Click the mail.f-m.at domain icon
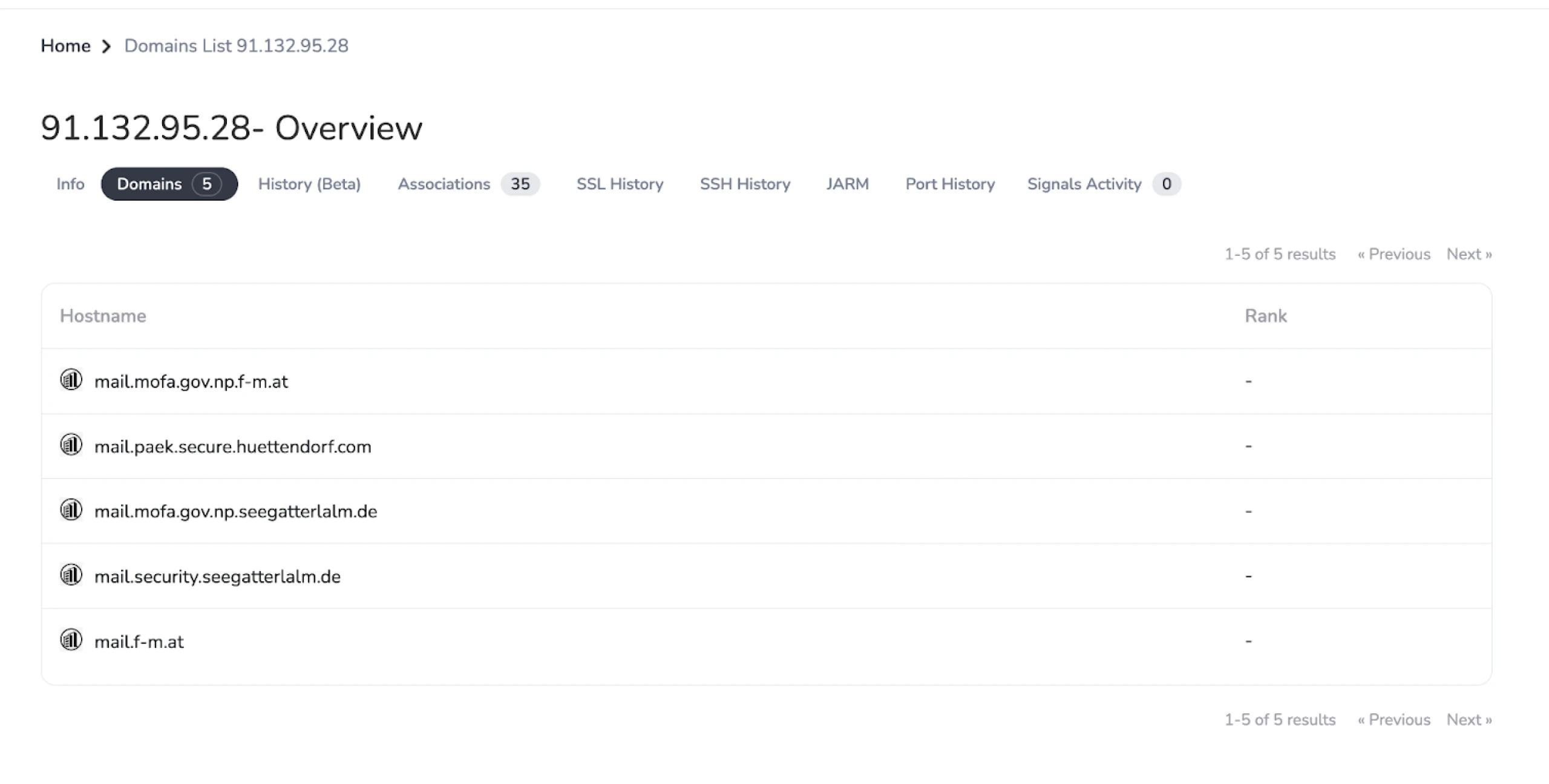Image resolution: width=1549 pixels, height=784 pixels. 71,641
